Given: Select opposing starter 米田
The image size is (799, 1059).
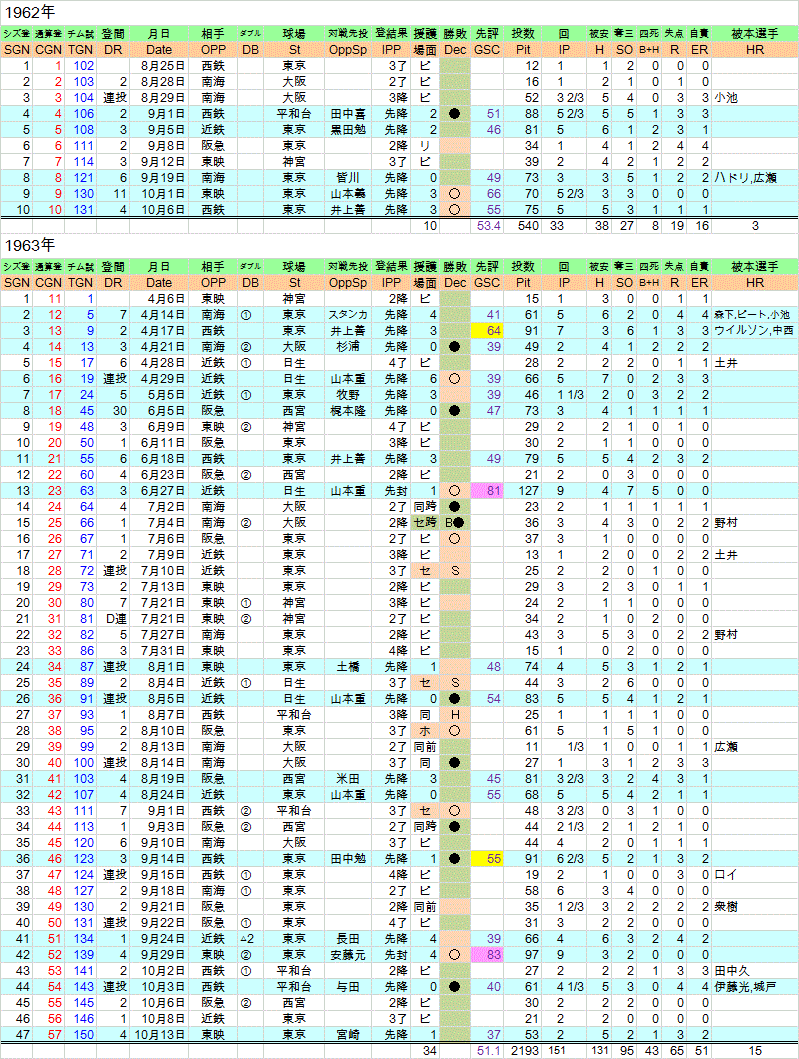Looking at the screenshot, I should pos(348,779).
